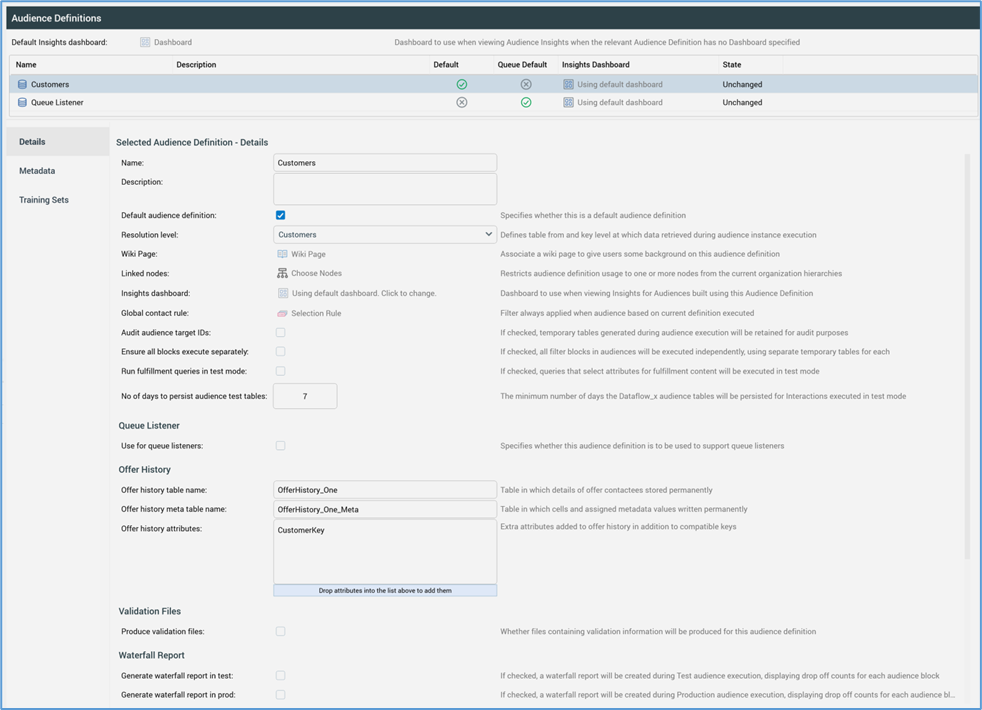The height and width of the screenshot is (710, 982).
Task: Check Generate waterfall report in test
Action: tap(280, 676)
